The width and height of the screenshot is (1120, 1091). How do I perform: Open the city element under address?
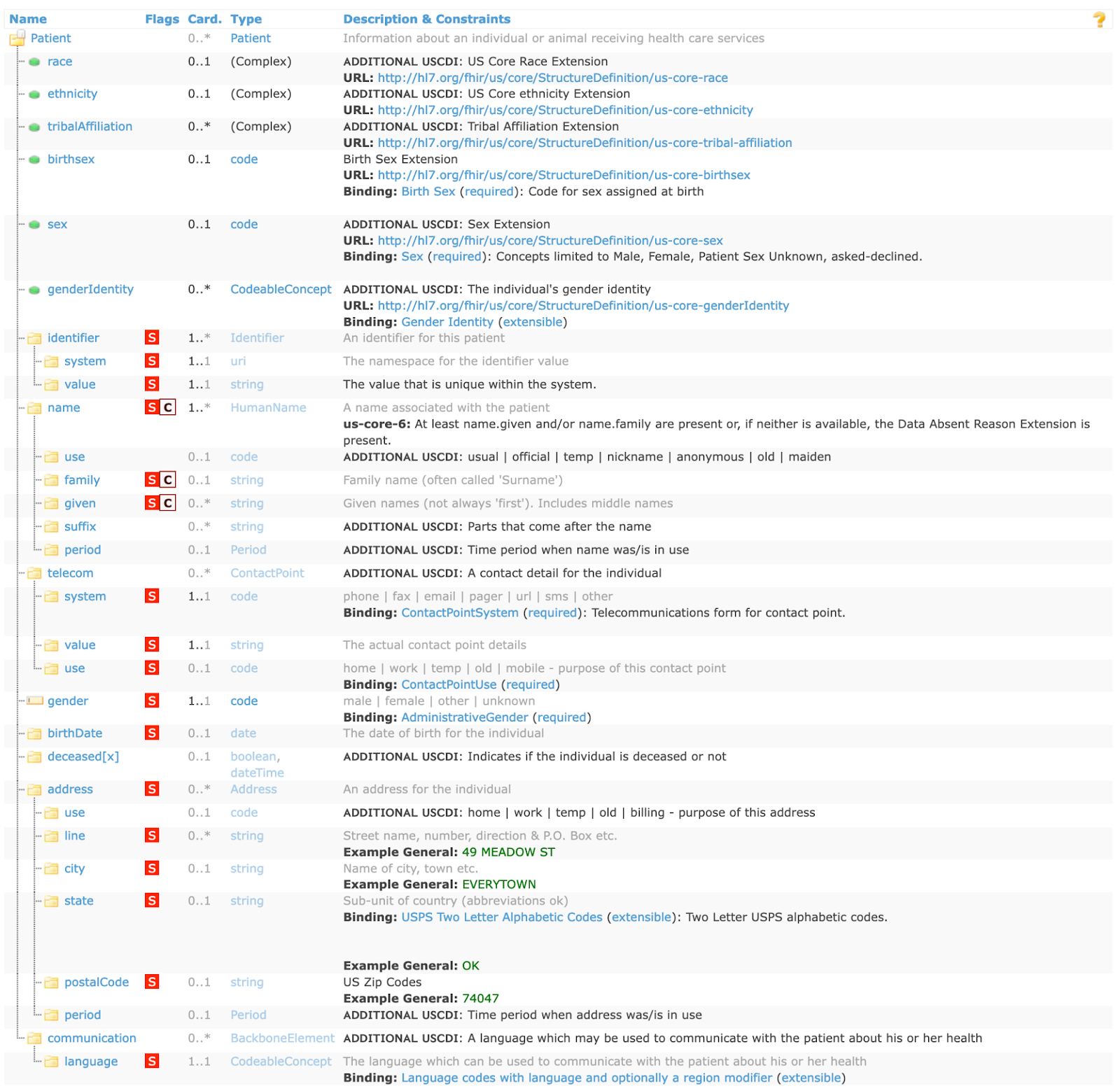click(74, 868)
